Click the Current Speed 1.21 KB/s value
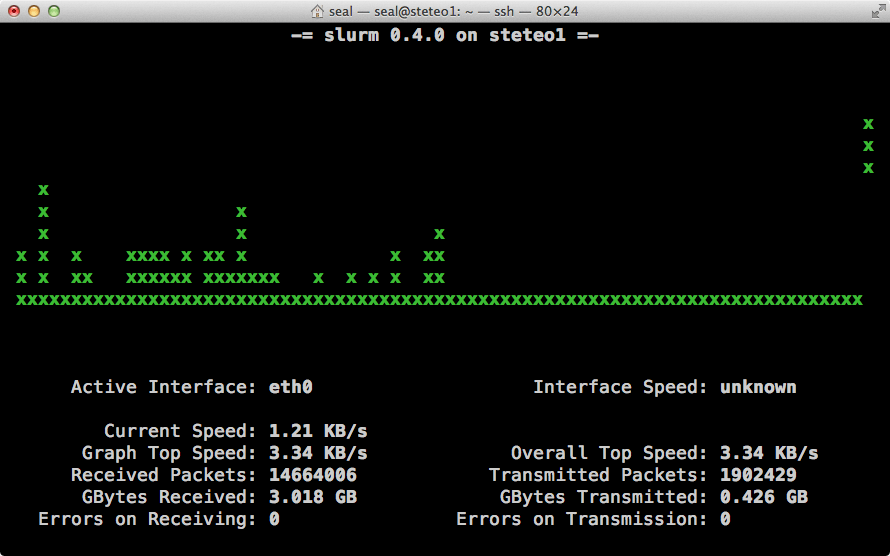This screenshot has width=890, height=556. coord(318,431)
